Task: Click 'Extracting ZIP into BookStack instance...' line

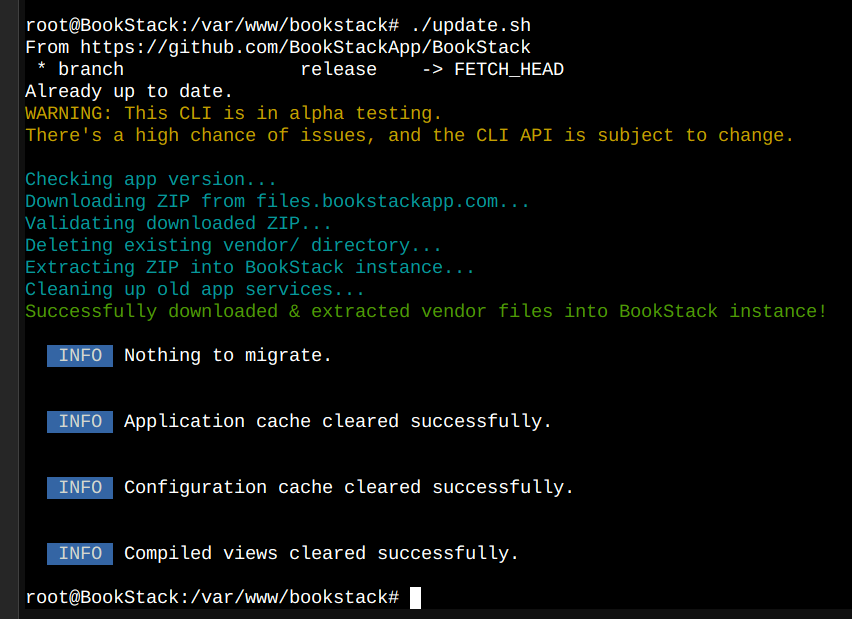Action: [x=249, y=267]
